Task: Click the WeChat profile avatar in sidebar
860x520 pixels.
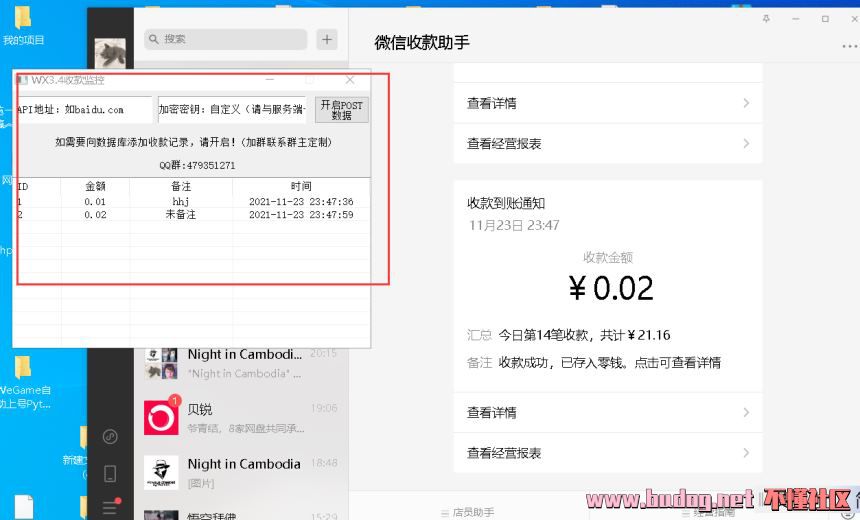Action: coord(110,53)
